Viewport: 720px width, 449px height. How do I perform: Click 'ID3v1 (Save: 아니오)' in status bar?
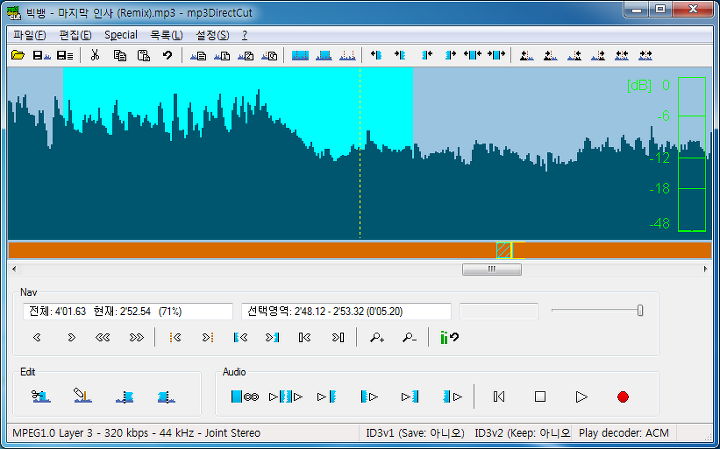415,433
